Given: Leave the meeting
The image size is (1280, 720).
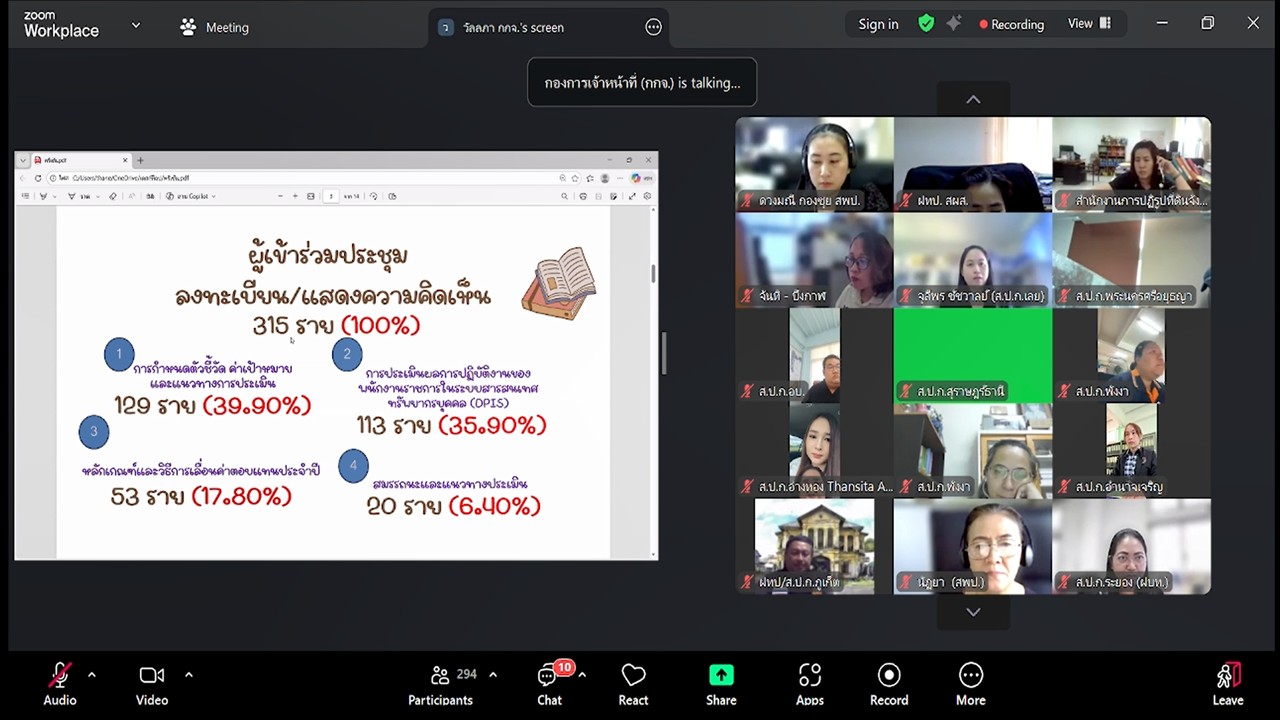Looking at the screenshot, I should (1228, 685).
